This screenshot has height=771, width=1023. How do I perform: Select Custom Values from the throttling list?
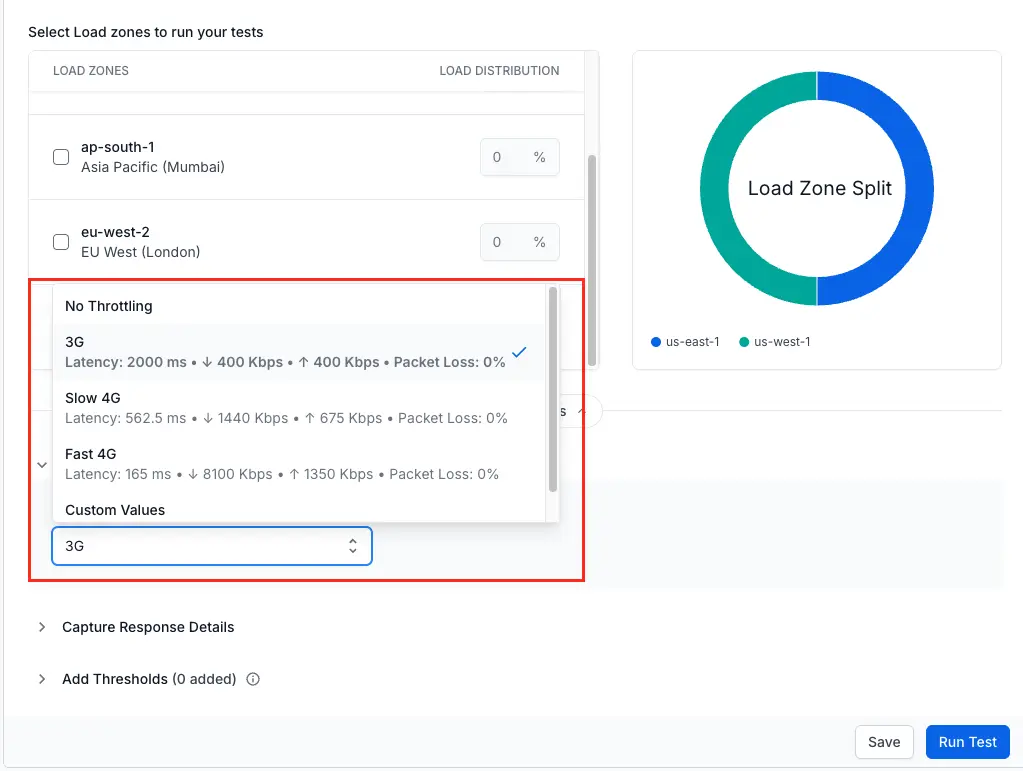(x=115, y=510)
